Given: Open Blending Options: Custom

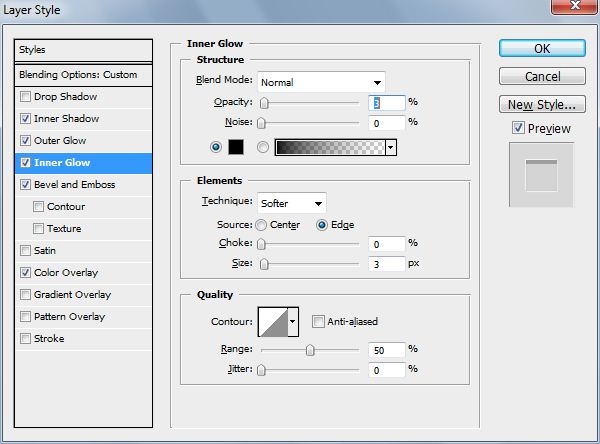Looking at the screenshot, I should click(83, 75).
